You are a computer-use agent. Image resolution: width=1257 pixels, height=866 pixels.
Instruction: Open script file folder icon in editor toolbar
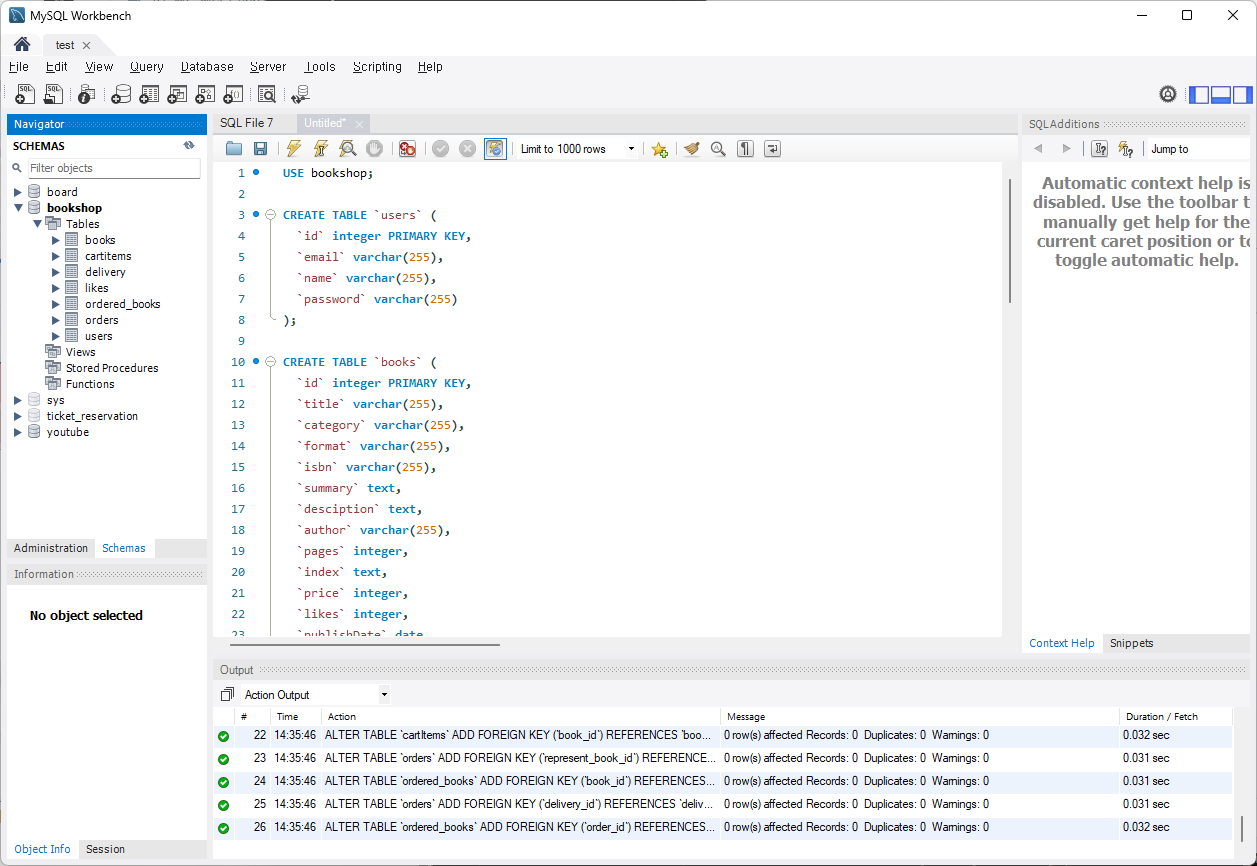[x=234, y=149]
